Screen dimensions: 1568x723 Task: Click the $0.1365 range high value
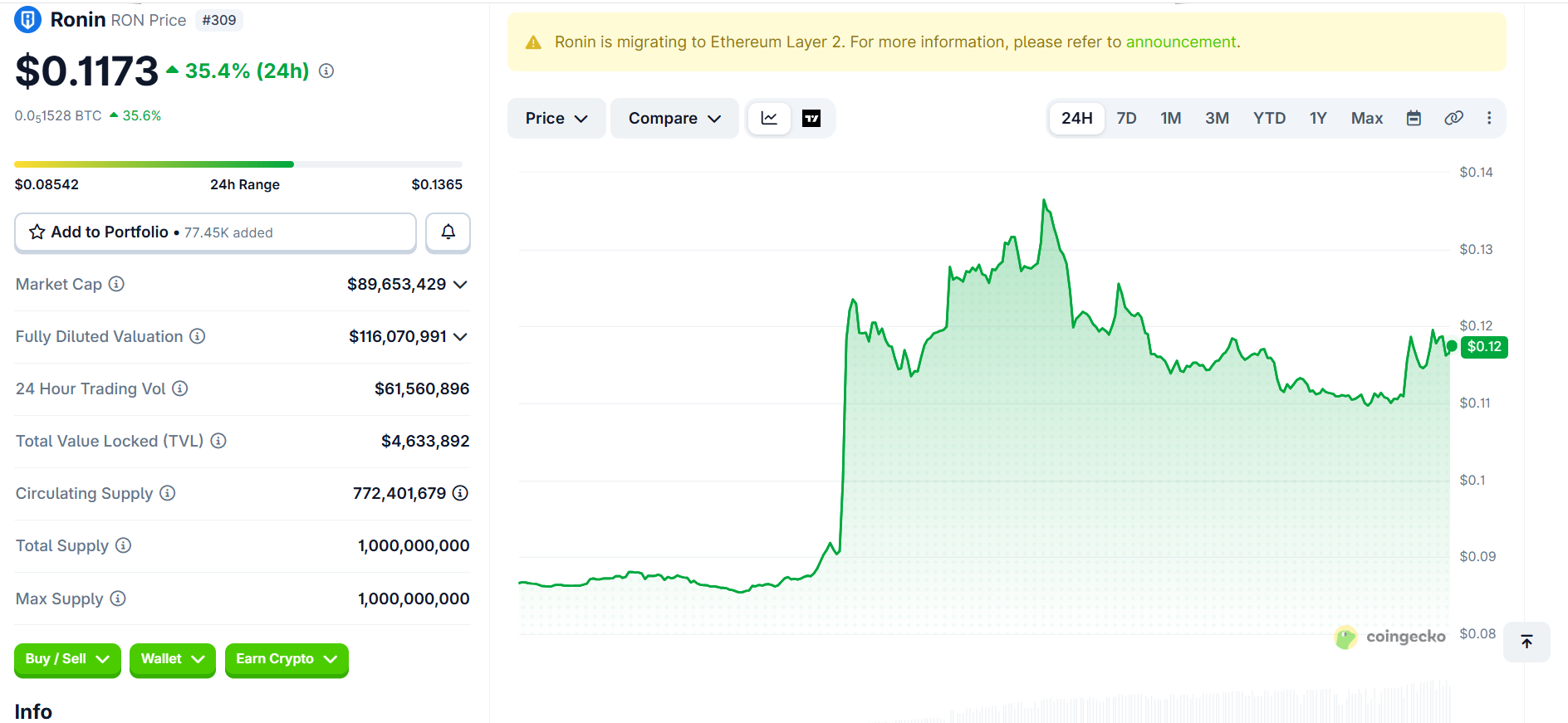[x=437, y=184]
